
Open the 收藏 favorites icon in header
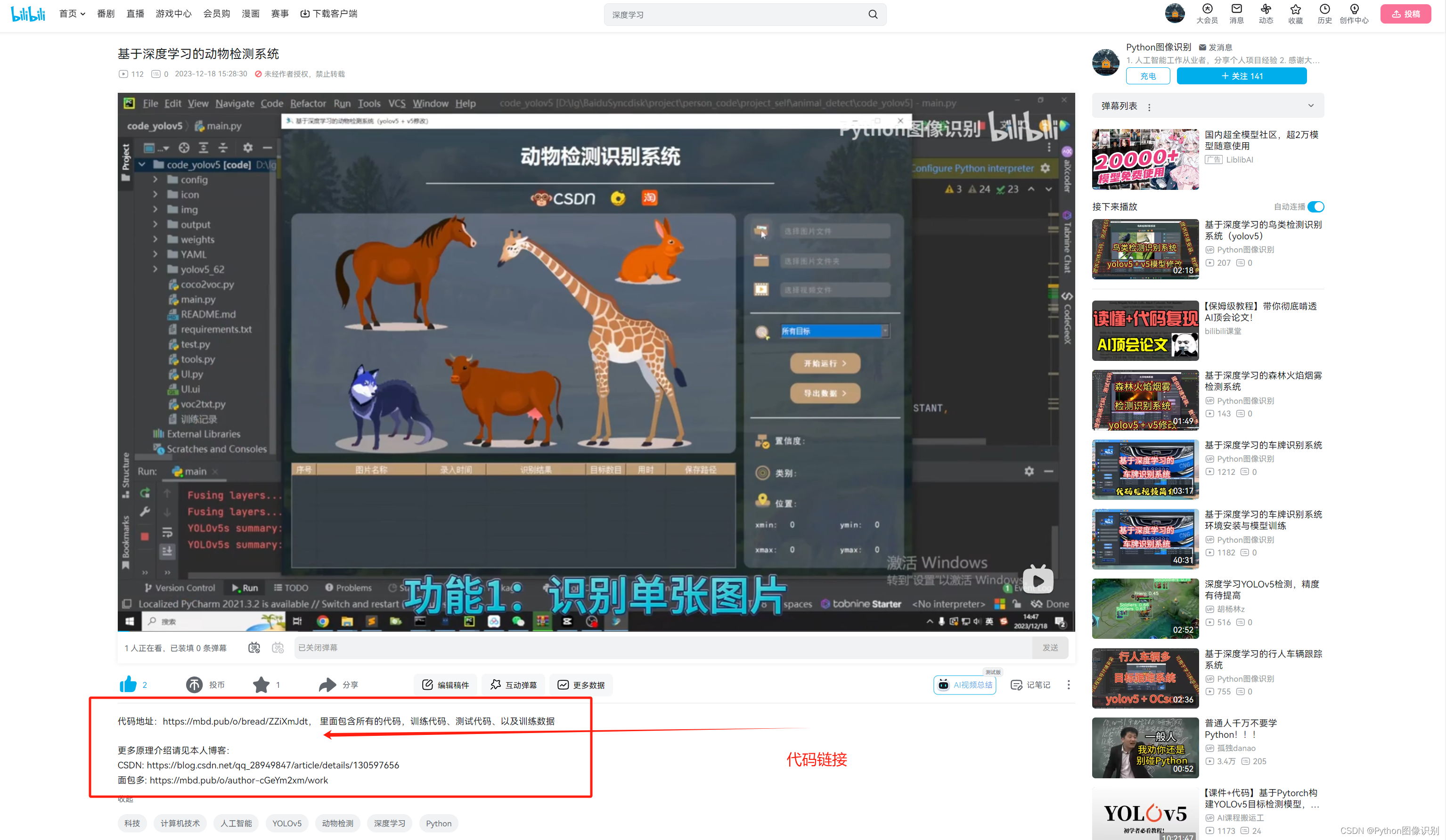(x=1295, y=14)
